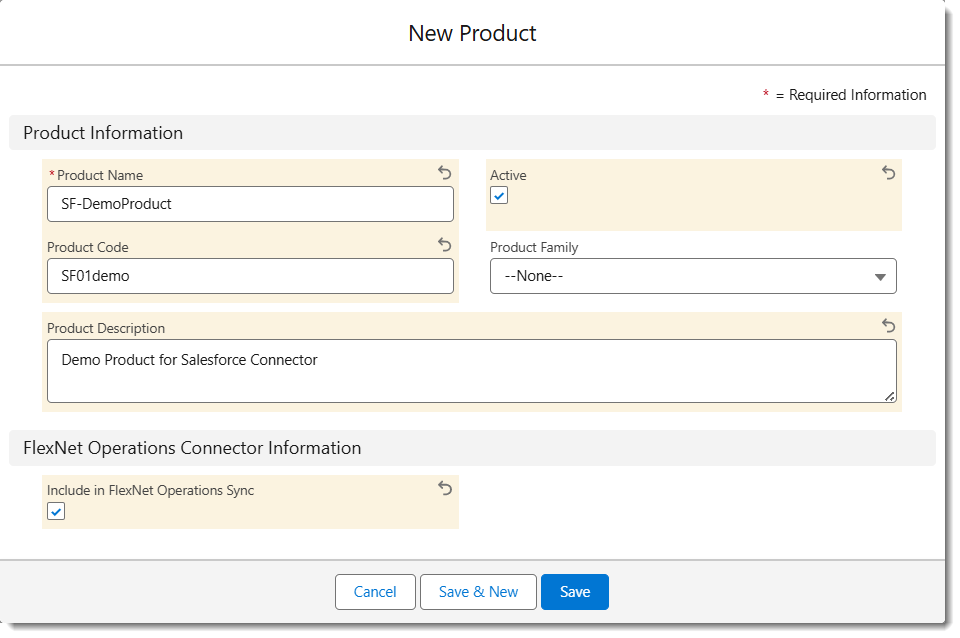The width and height of the screenshot is (960, 638).
Task: Click the Product Code label
Action: pyautogui.click(x=88, y=247)
